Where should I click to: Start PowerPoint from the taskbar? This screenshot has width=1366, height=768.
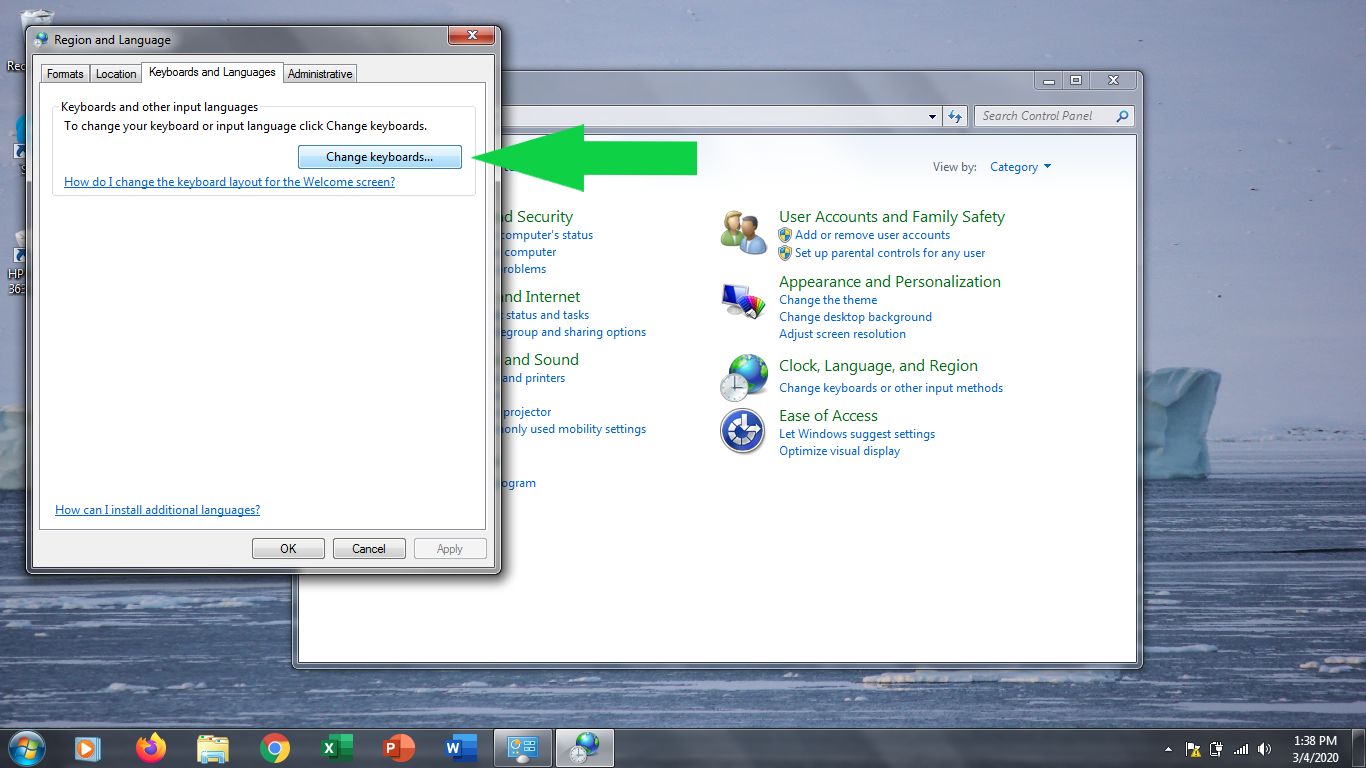coord(398,747)
